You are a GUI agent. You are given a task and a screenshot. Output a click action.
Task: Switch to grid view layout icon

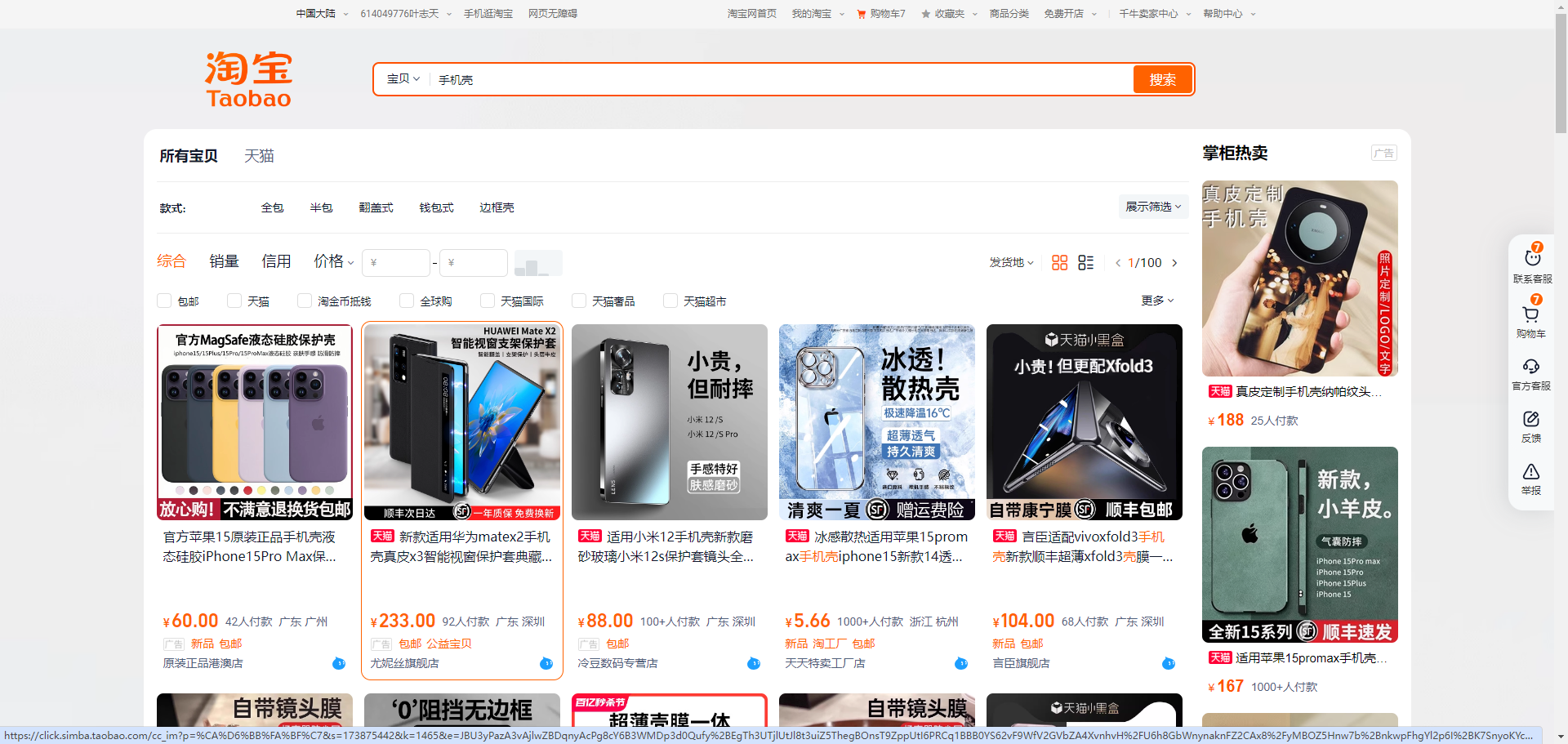[x=1059, y=262]
